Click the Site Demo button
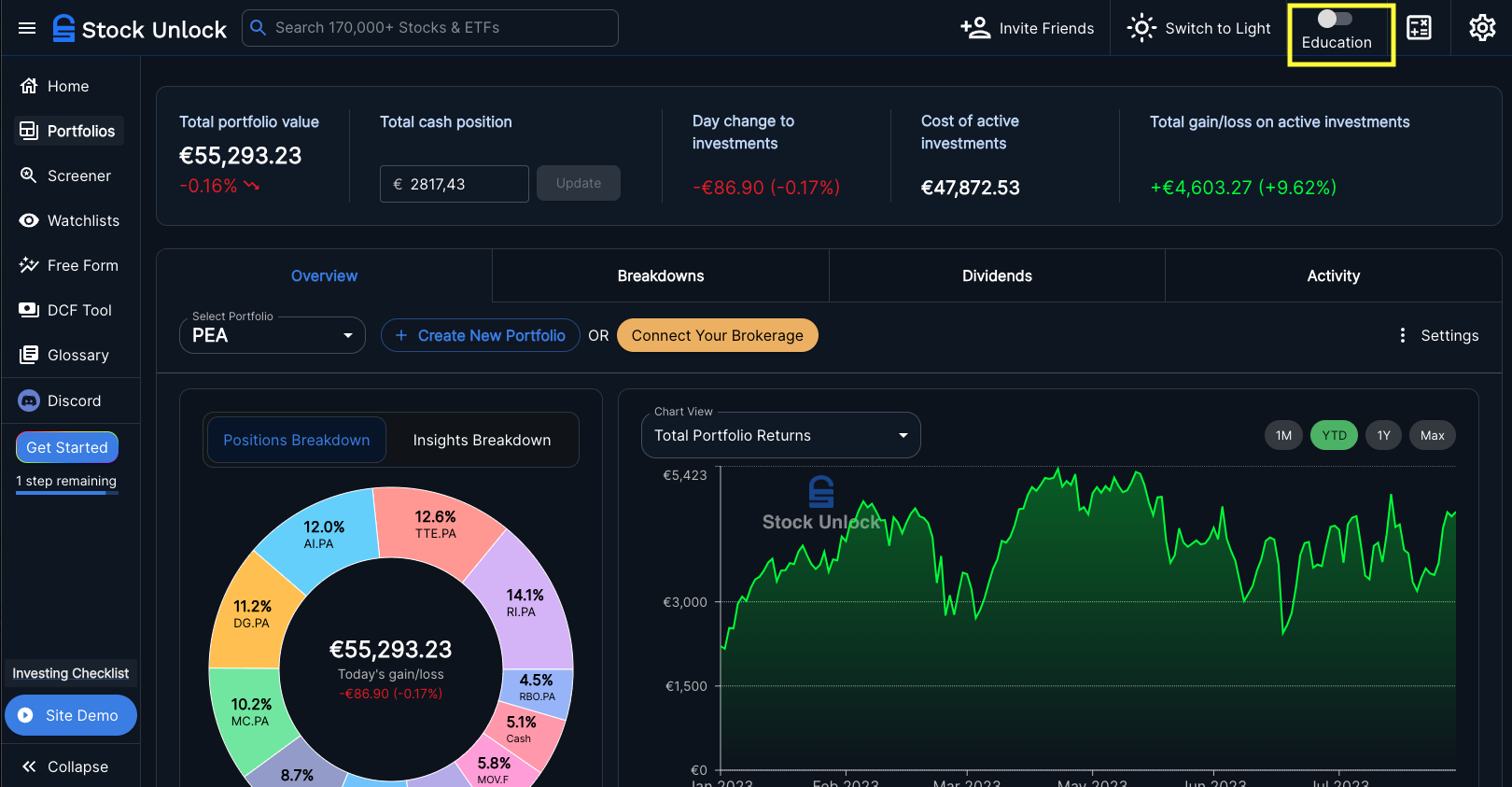The width and height of the screenshot is (1512, 787). tap(71, 715)
